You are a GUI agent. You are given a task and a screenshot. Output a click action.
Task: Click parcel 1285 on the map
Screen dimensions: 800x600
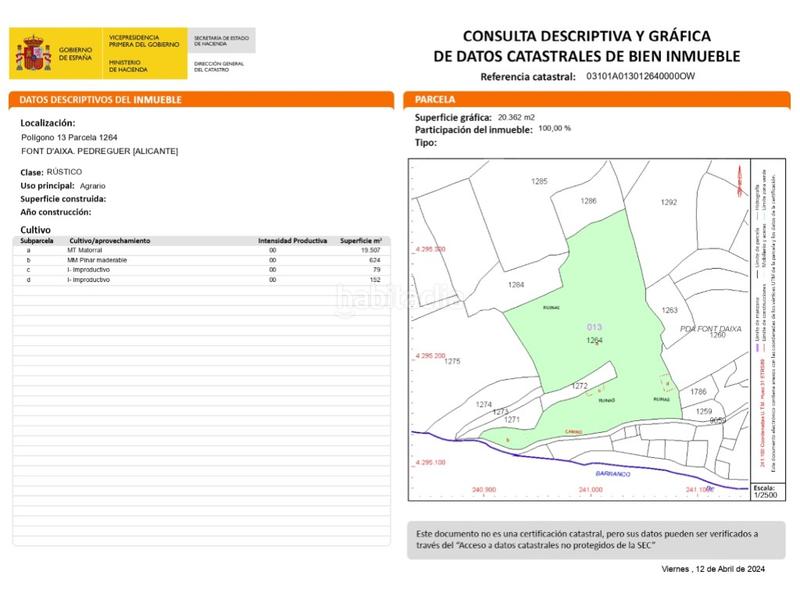[x=540, y=181]
